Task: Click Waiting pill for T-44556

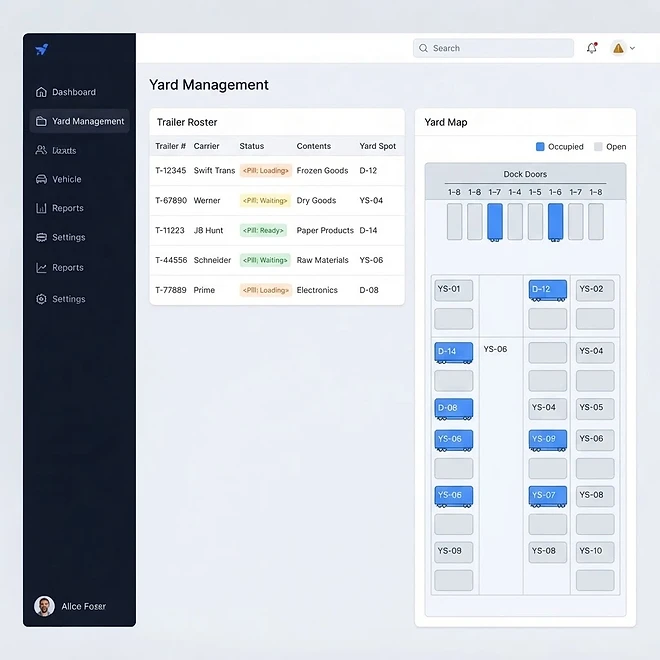Action: (x=265, y=260)
